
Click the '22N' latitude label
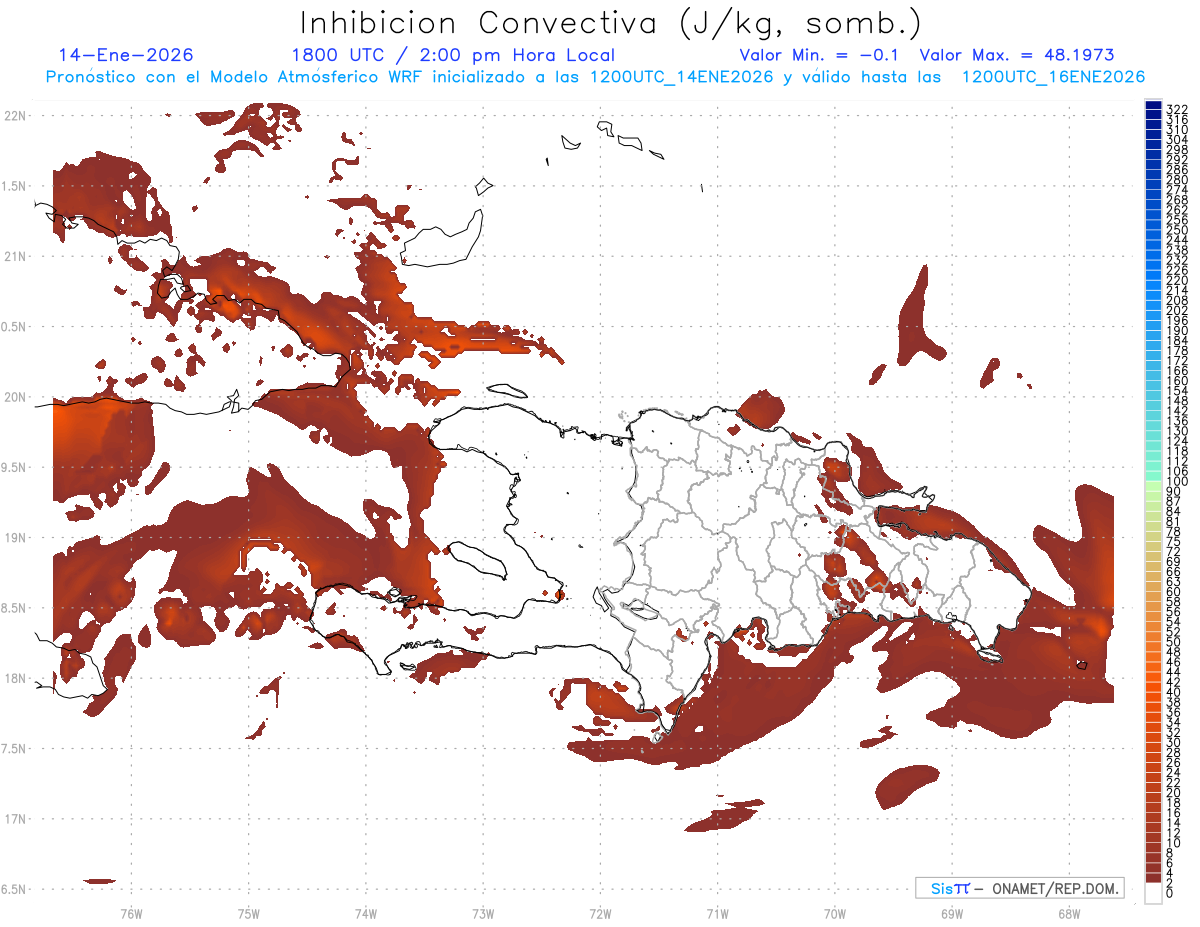(x=15, y=116)
